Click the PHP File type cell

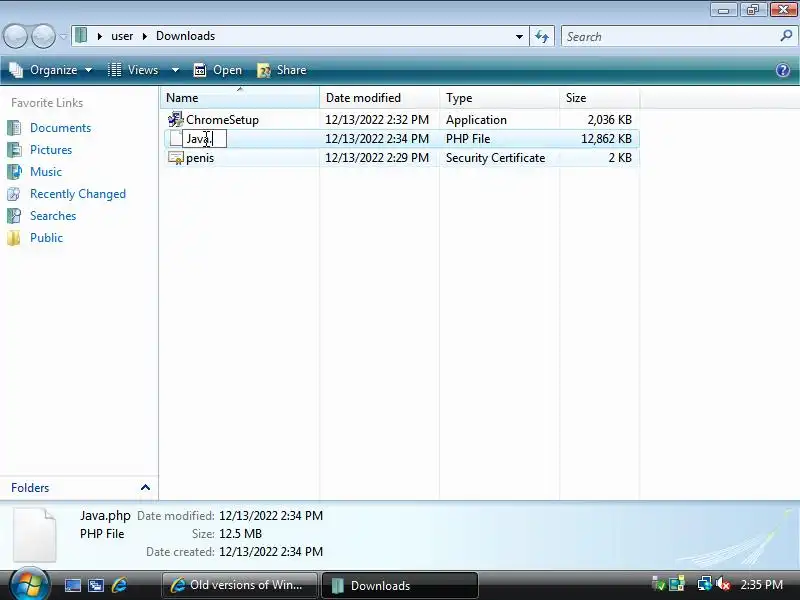coord(468,139)
